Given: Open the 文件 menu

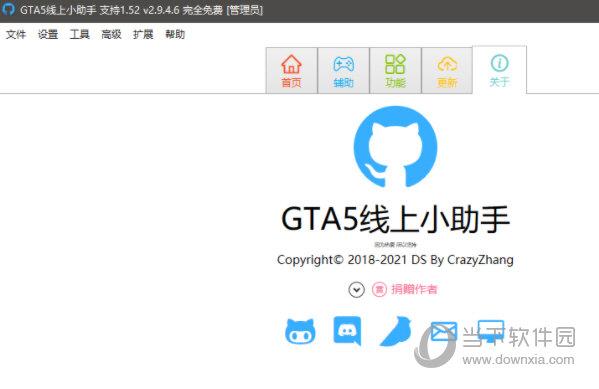Looking at the screenshot, I should [x=16, y=34].
